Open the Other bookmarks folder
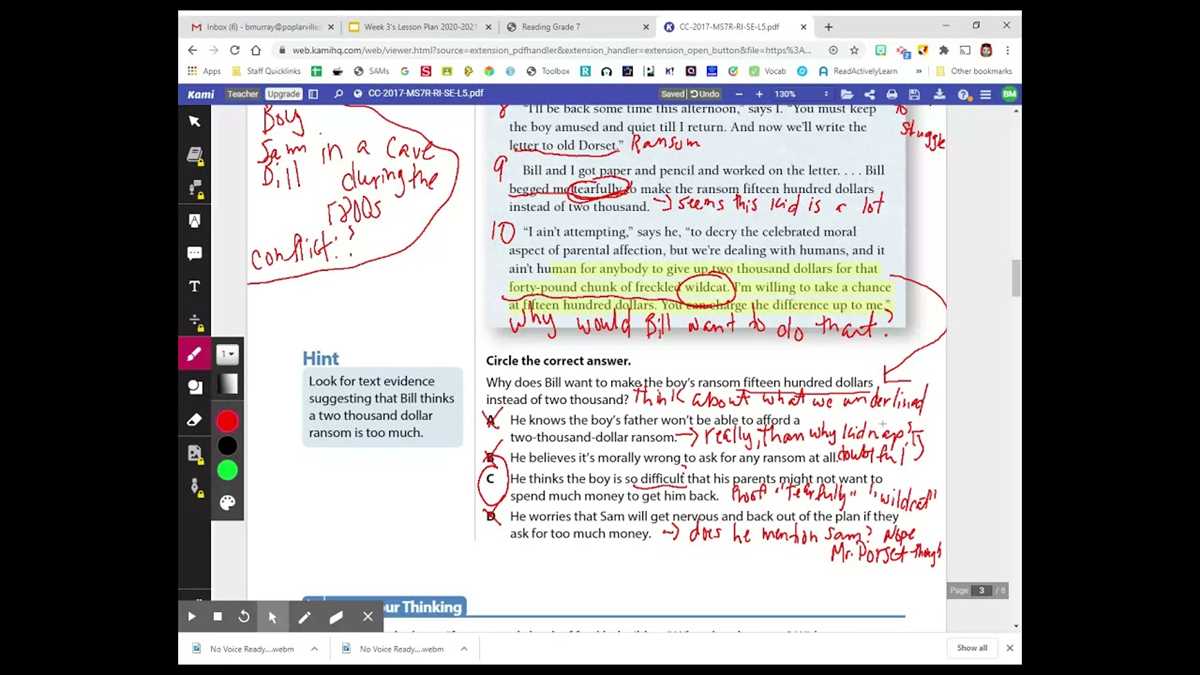The height and width of the screenshot is (675, 1200). [x=973, y=71]
